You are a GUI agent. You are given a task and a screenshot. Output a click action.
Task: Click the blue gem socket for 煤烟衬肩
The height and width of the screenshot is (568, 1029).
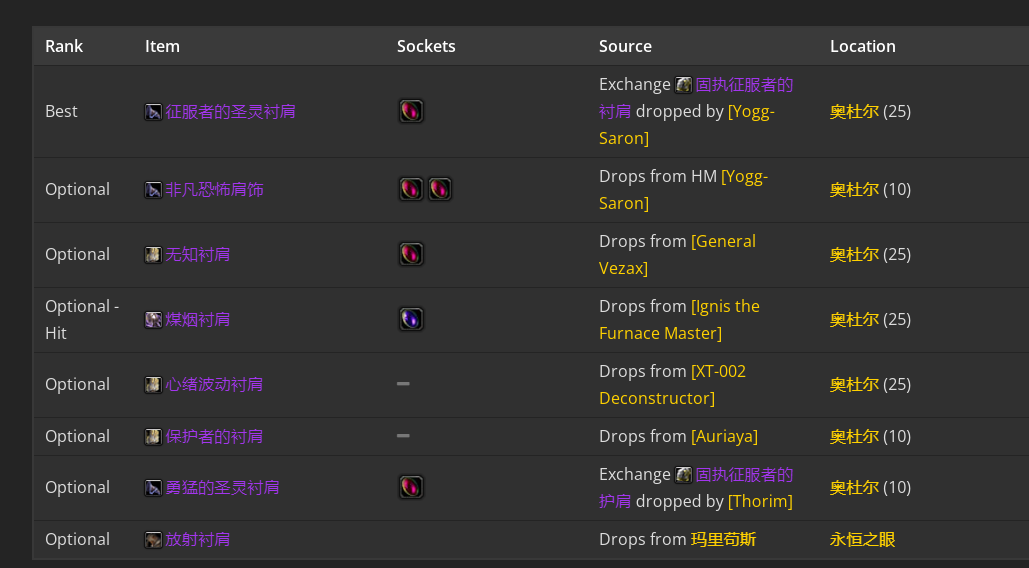click(x=411, y=319)
